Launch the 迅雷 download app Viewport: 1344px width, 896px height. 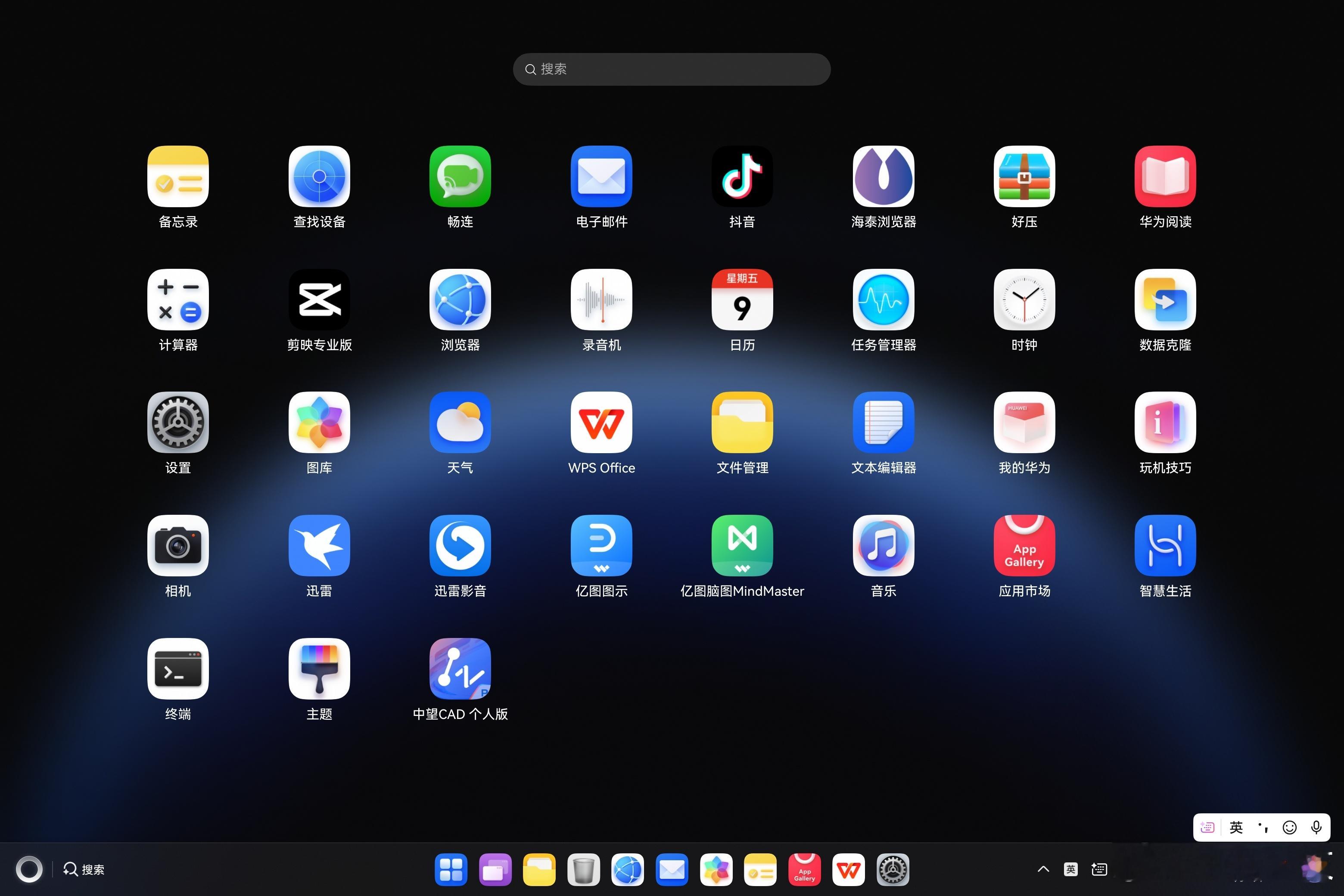coord(319,546)
